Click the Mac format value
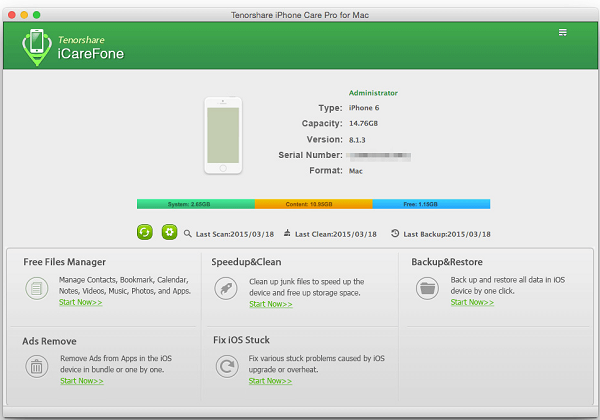The image size is (600, 420). pyautogui.click(x=355, y=171)
